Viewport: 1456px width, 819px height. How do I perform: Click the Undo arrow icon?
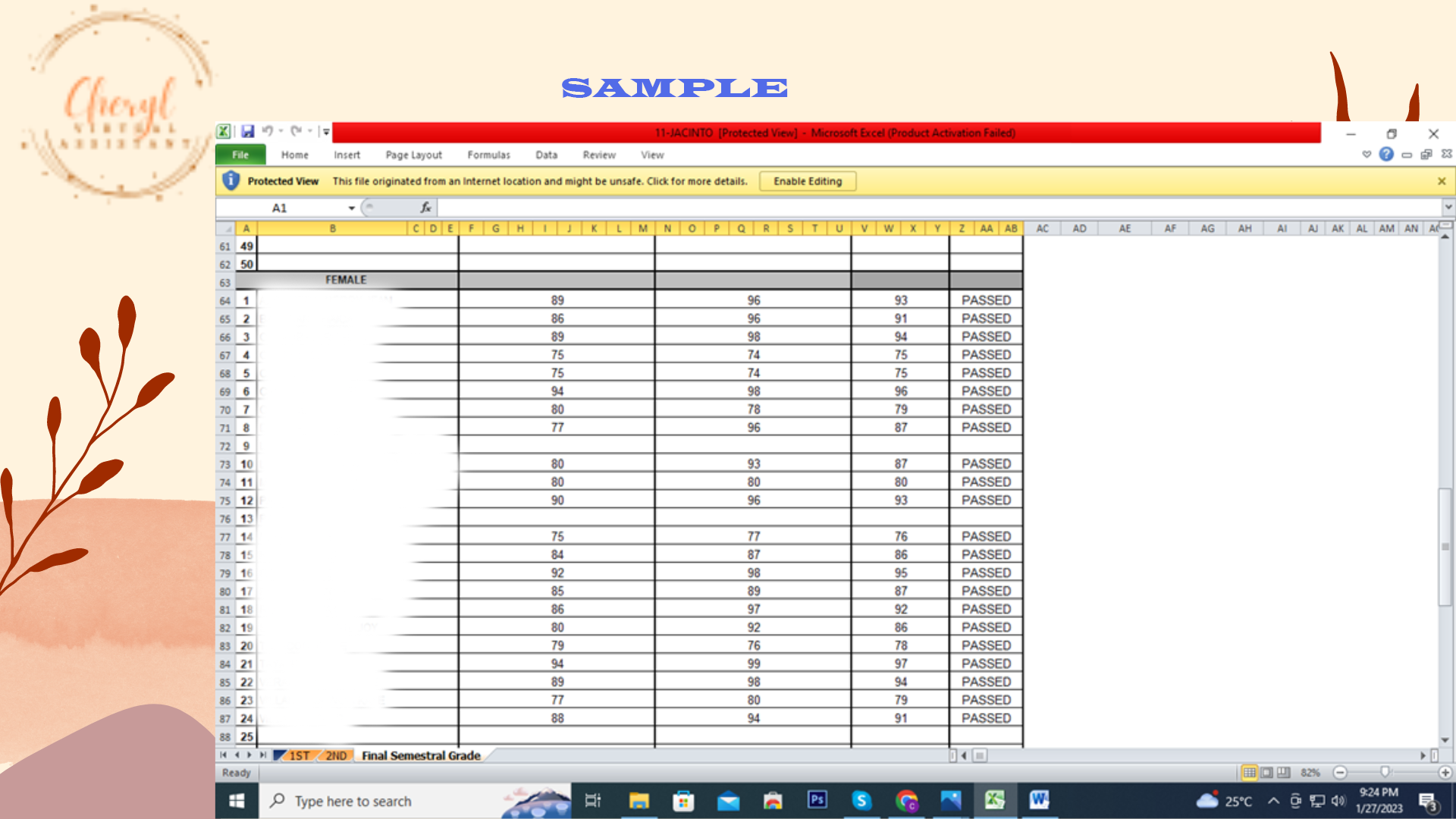point(267,131)
